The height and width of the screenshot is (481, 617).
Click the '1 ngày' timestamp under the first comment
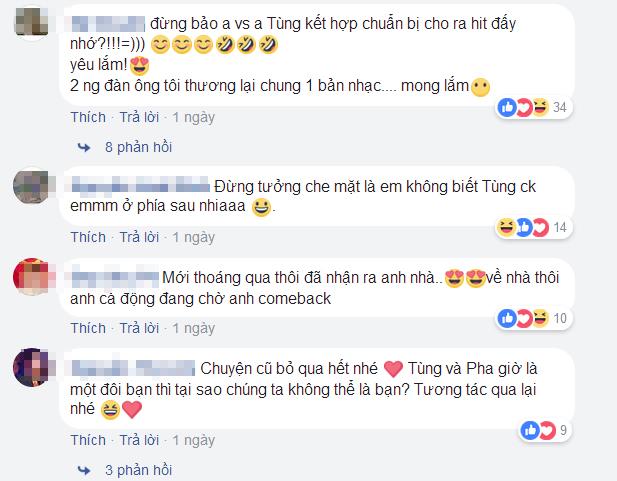(194, 118)
